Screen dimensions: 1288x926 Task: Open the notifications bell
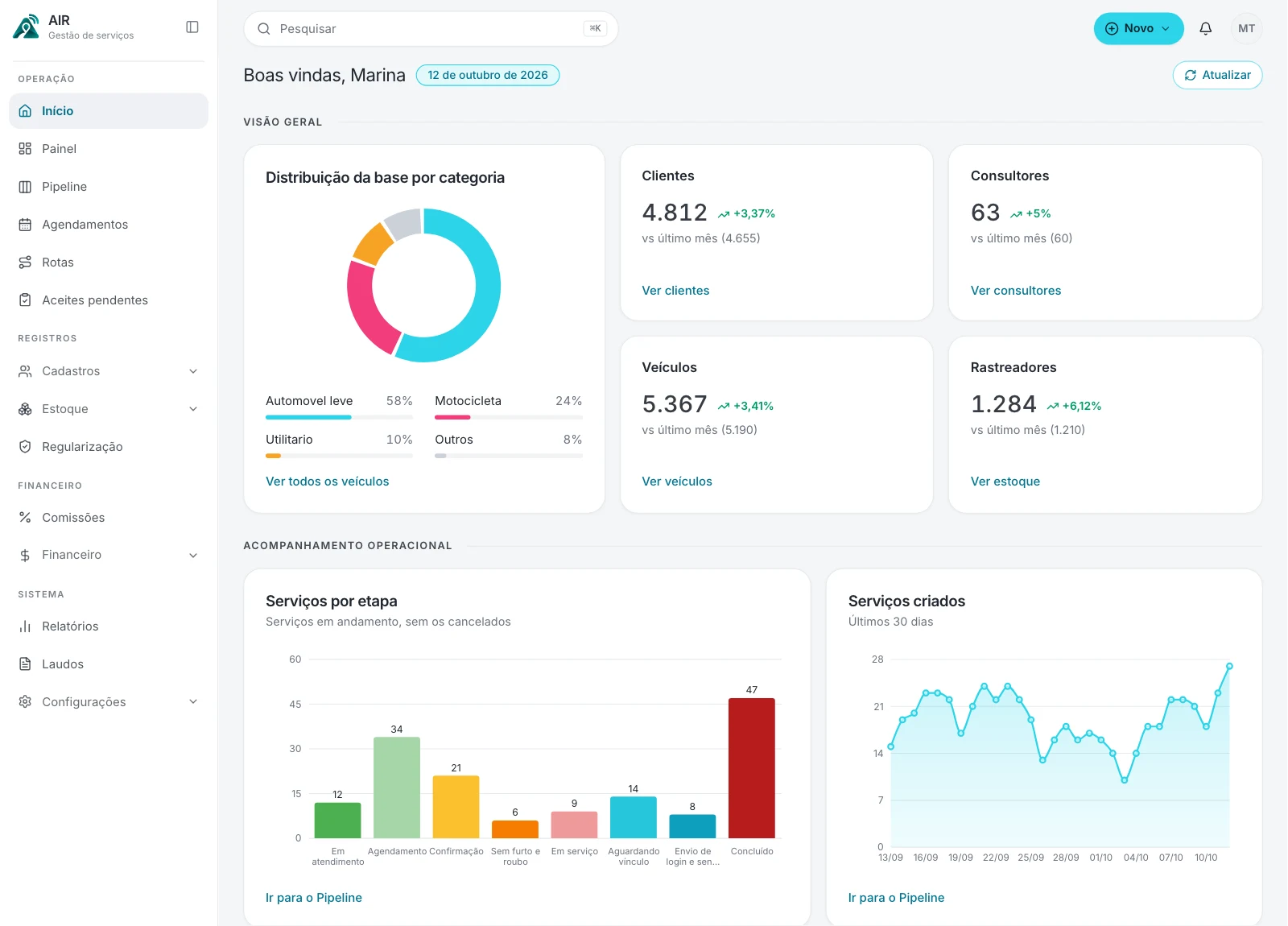(1205, 28)
